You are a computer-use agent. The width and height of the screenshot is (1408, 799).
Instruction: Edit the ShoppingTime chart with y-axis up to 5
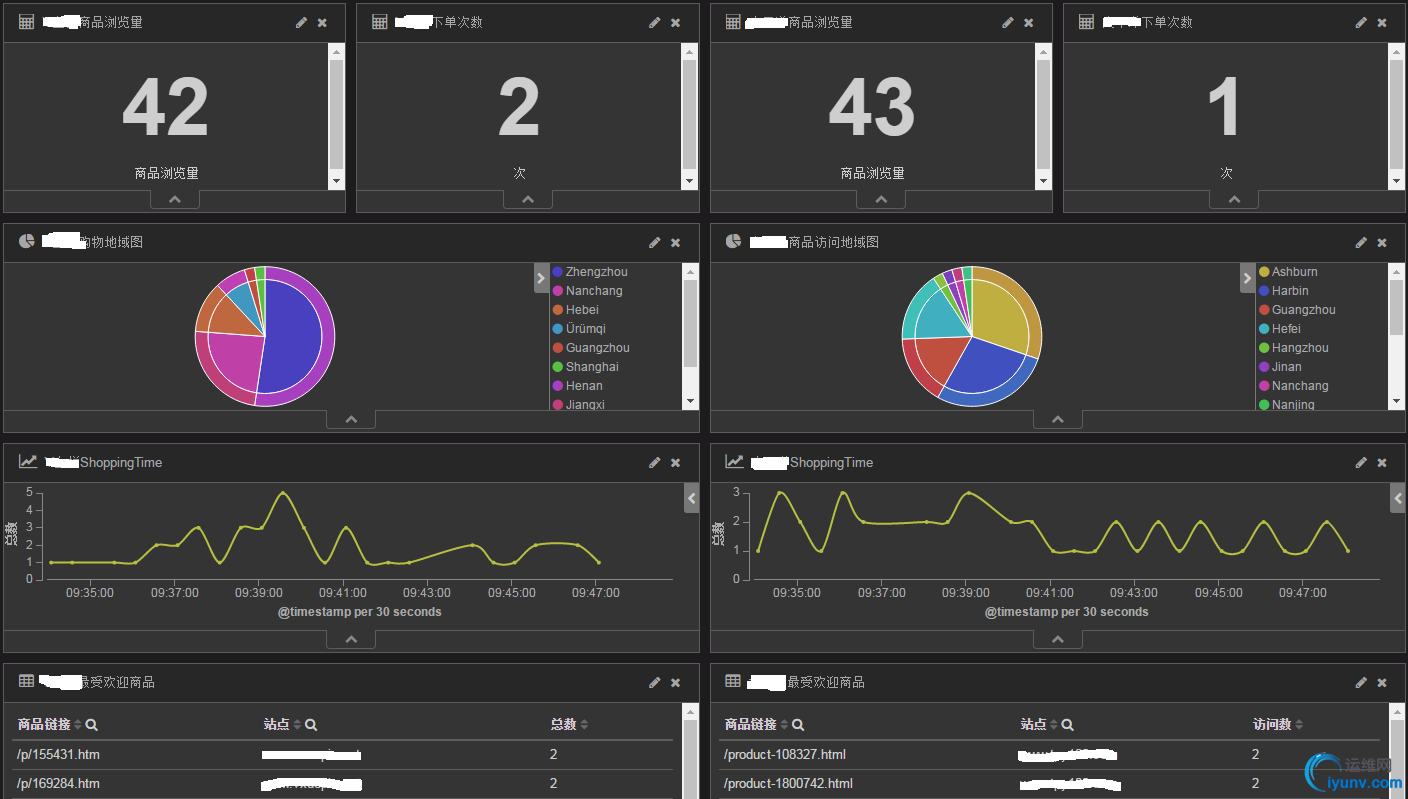[655, 462]
